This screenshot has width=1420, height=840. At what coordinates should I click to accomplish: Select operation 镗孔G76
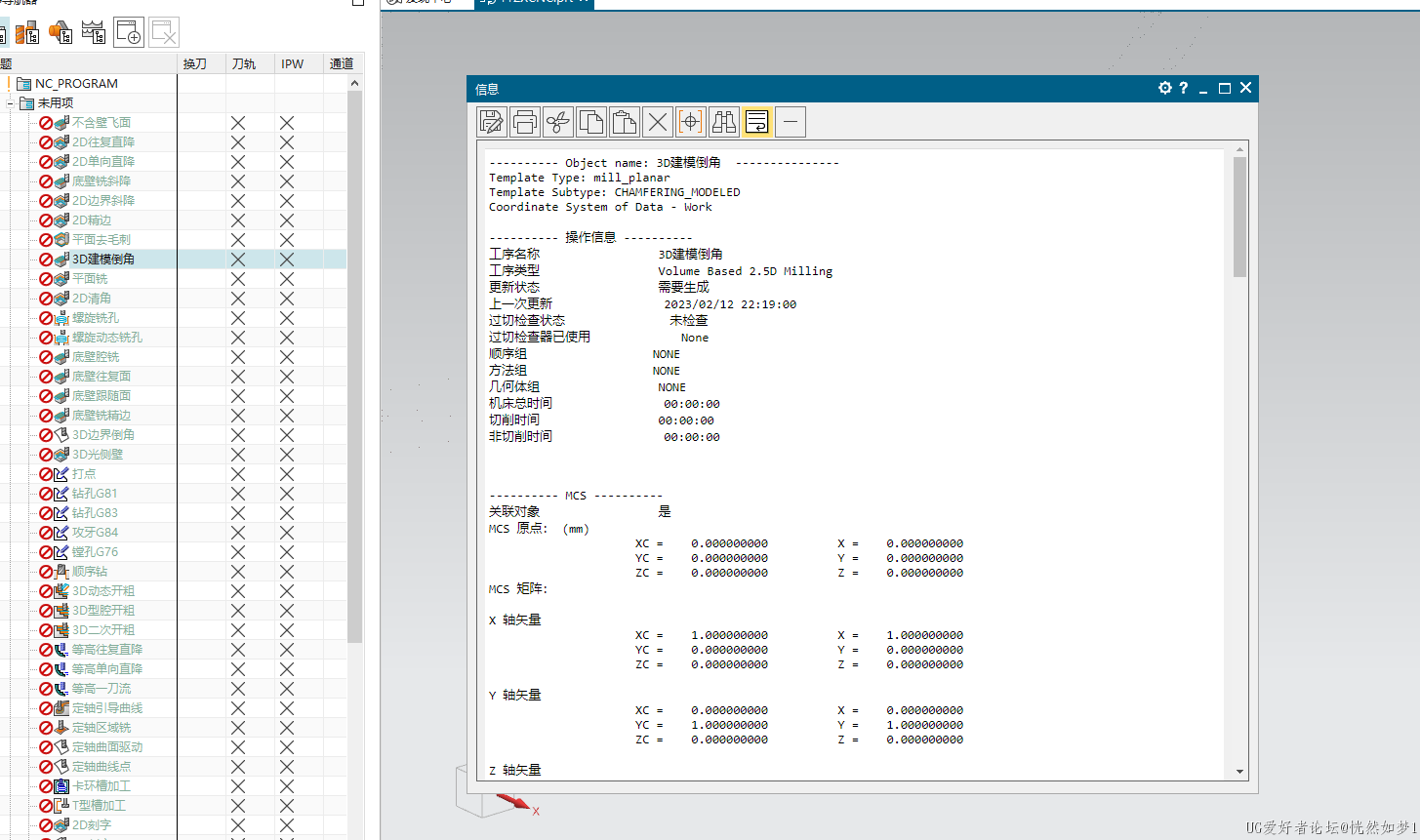[95, 552]
